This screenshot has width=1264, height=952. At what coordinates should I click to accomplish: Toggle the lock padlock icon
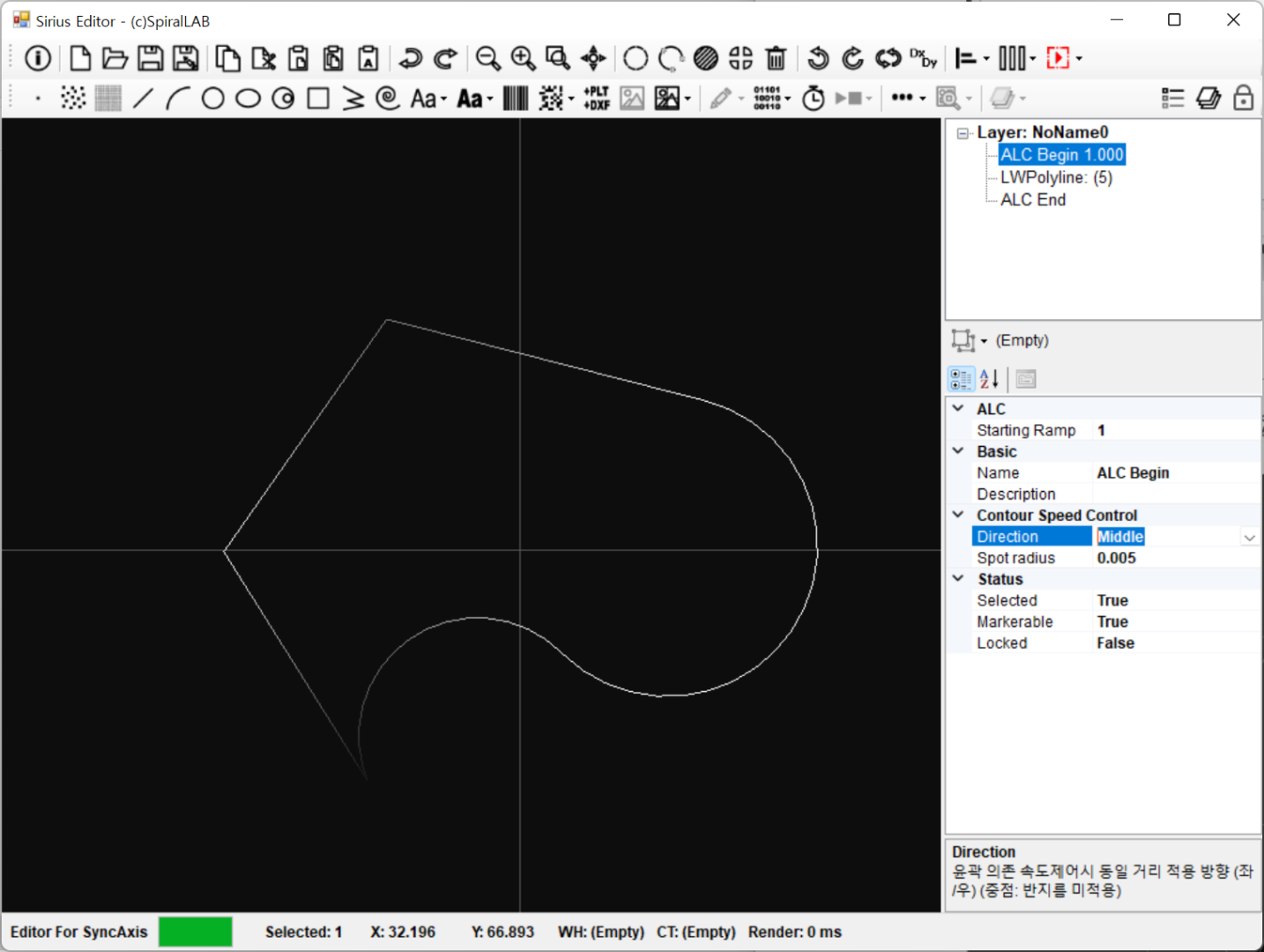coord(1243,98)
